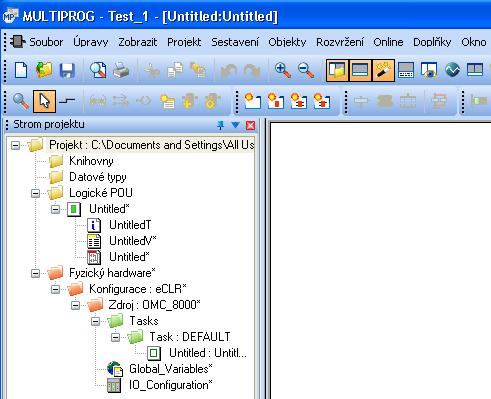Open an existing project folder icon

click(x=44, y=70)
